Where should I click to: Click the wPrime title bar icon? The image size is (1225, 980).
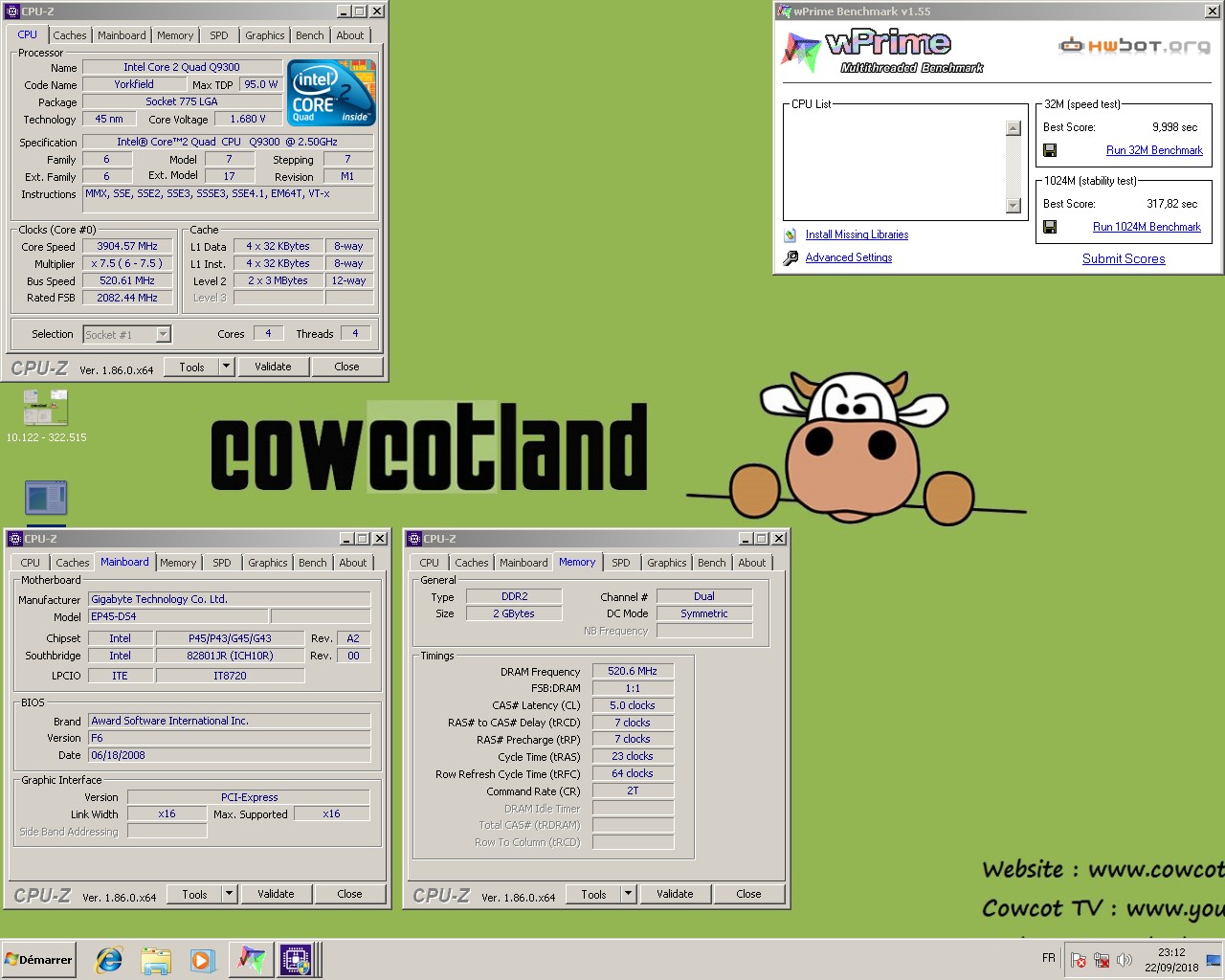coord(784,11)
